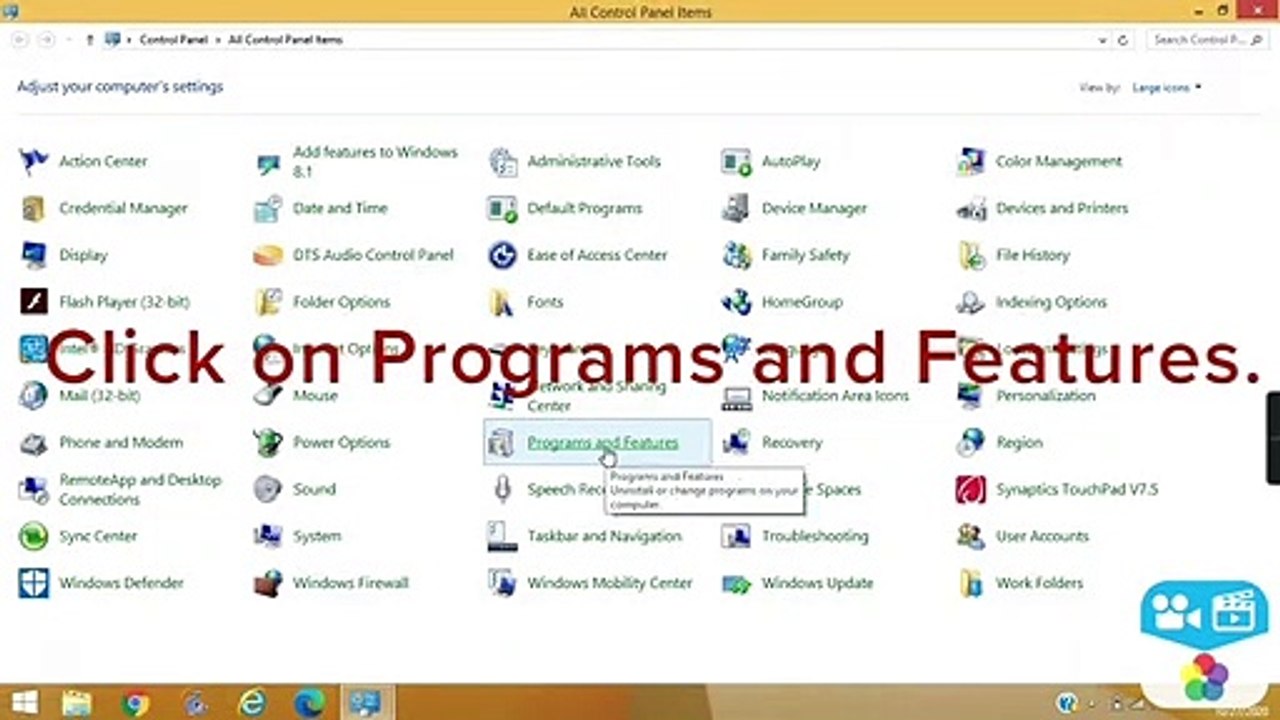Expand the address bar history dropdown arrow
This screenshot has width=1280, height=720.
click(1102, 40)
